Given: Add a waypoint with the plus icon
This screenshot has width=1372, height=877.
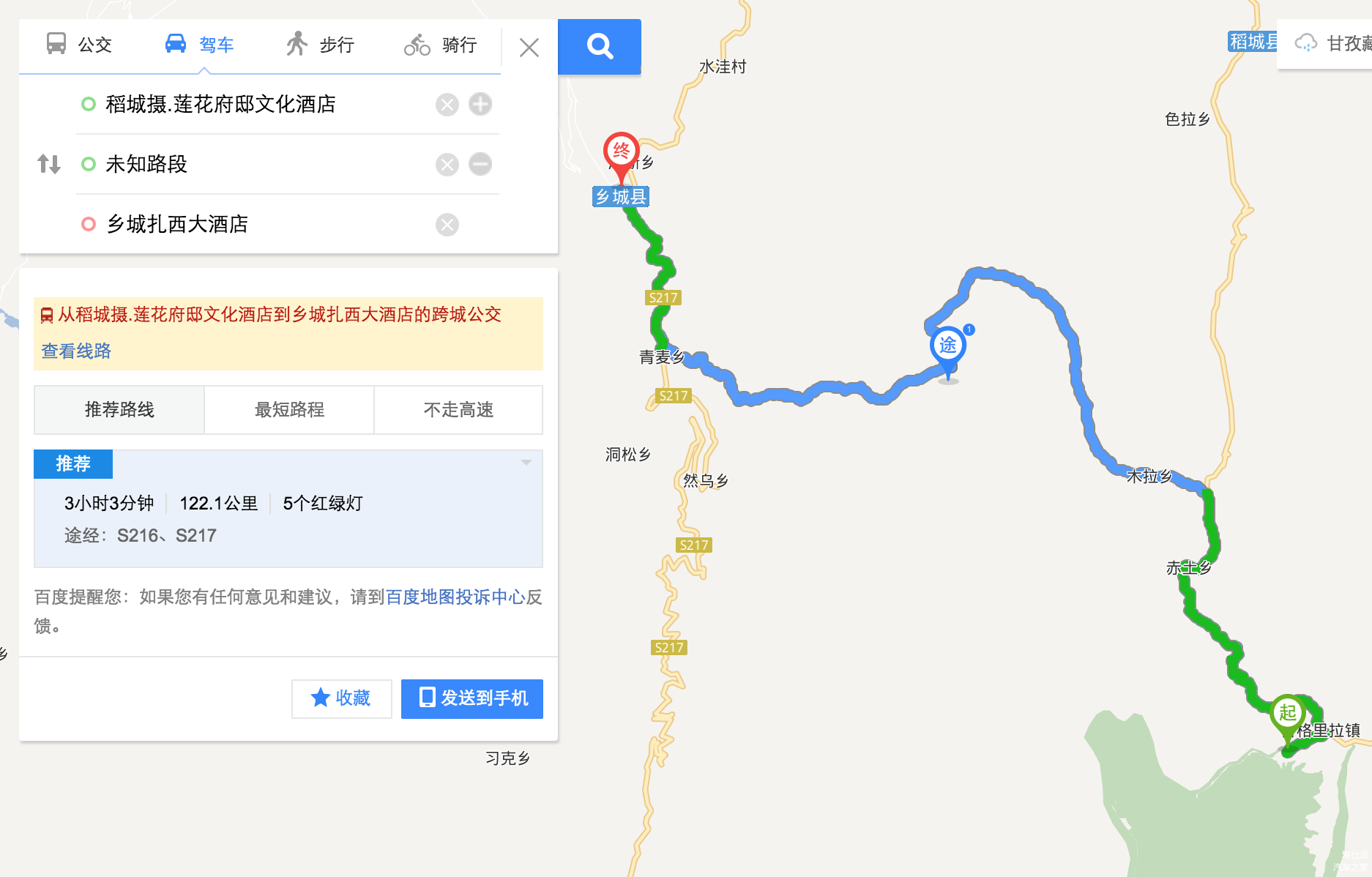Looking at the screenshot, I should coord(480,104).
